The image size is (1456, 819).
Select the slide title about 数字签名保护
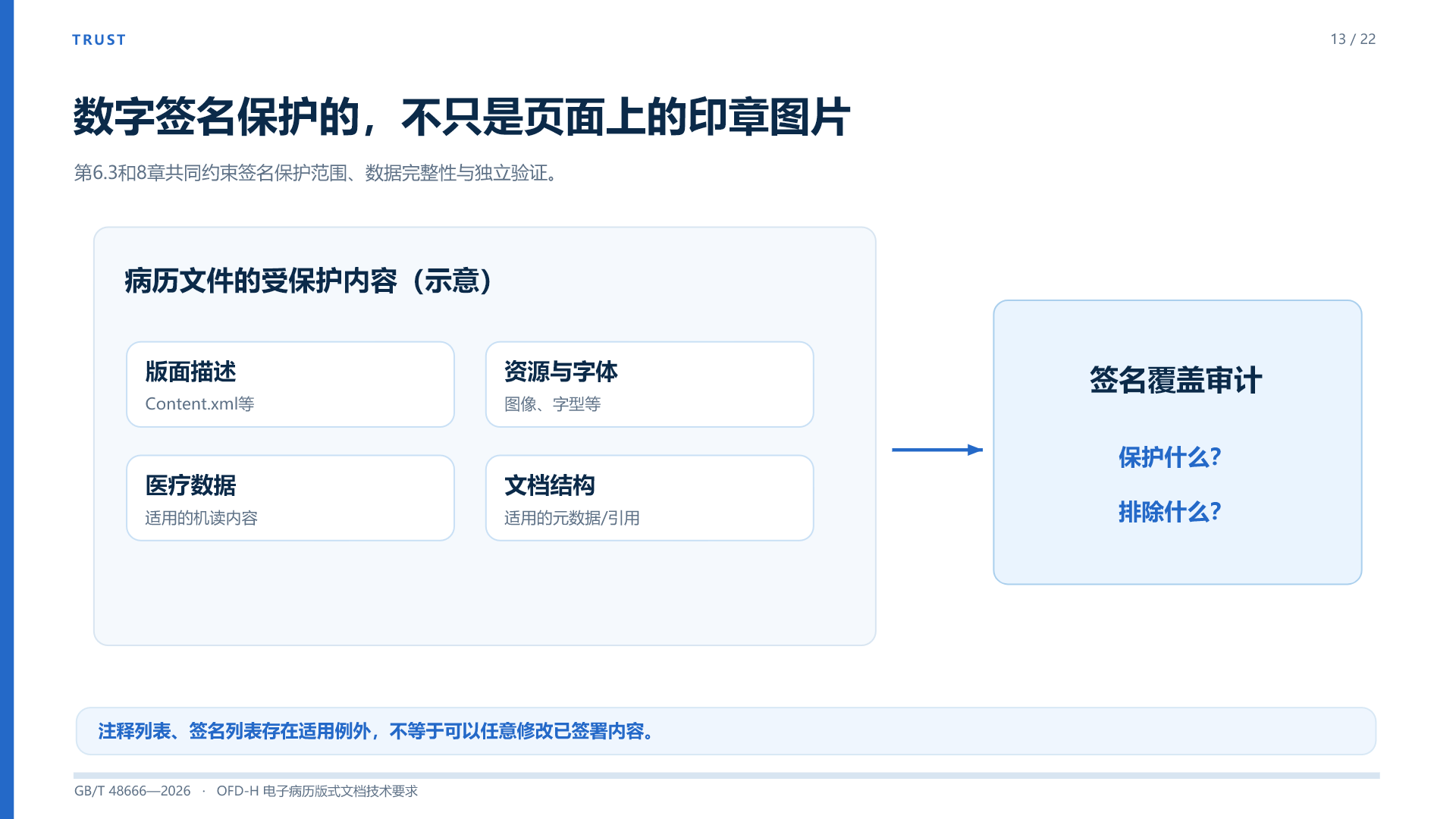[x=461, y=118]
